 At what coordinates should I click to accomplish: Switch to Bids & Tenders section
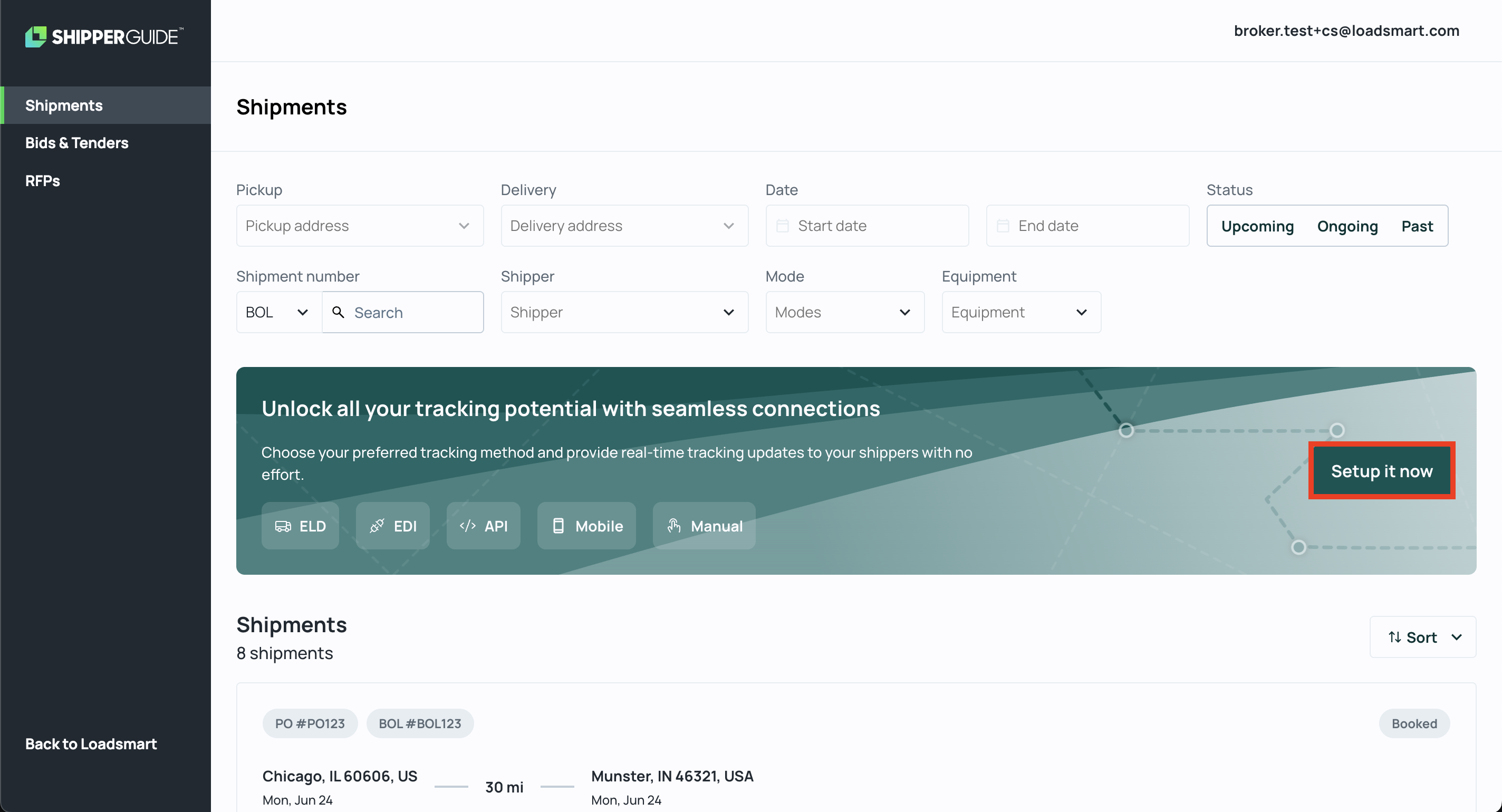[x=76, y=142]
